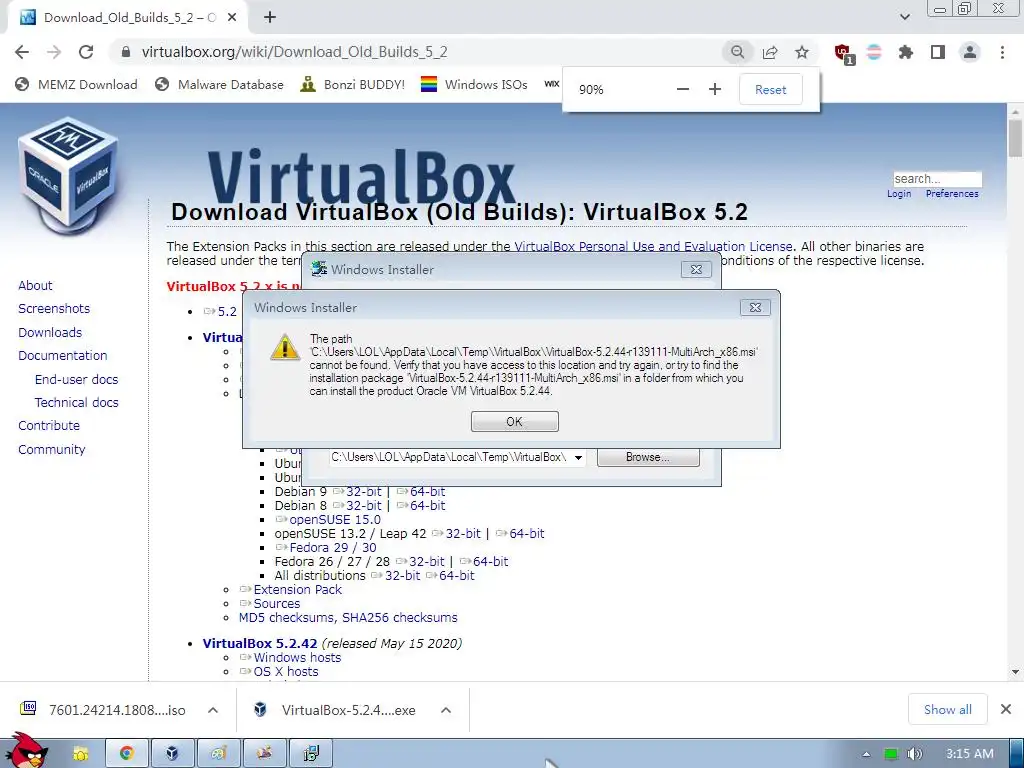Screen dimensions: 1024x768
Task: Open new browser tab
Action: 270,18
